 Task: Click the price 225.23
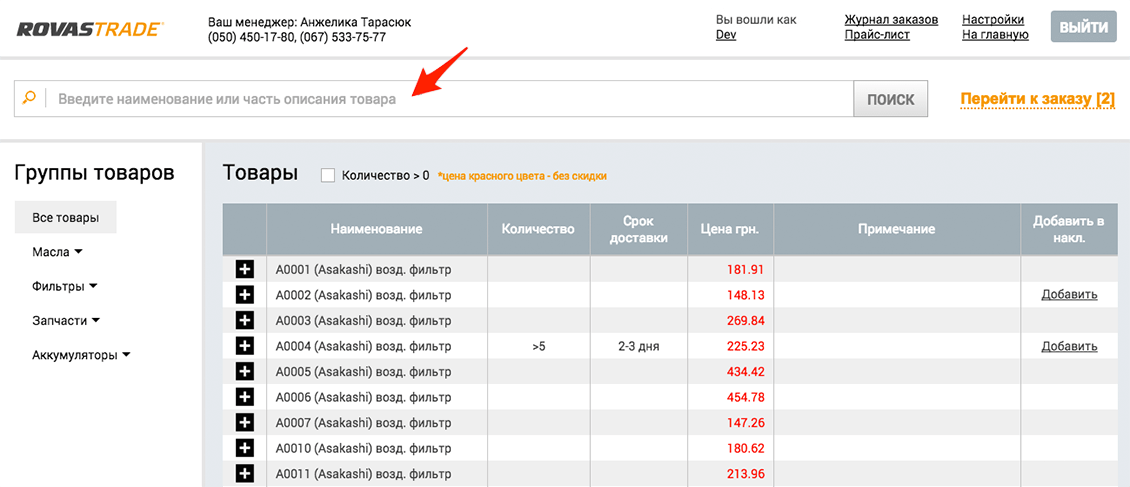(x=747, y=347)
